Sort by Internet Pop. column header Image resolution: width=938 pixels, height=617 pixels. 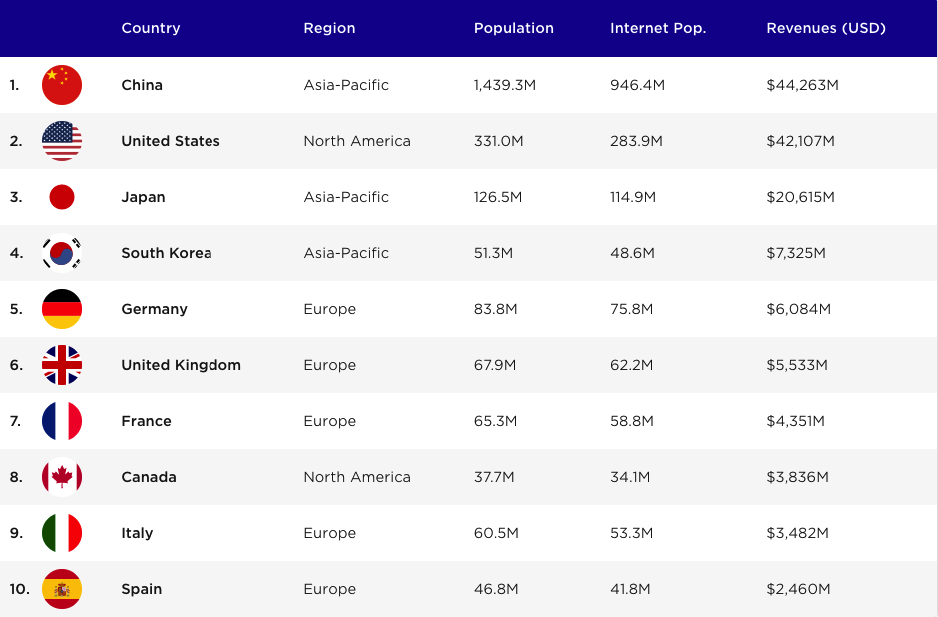[x=658, y=28]
